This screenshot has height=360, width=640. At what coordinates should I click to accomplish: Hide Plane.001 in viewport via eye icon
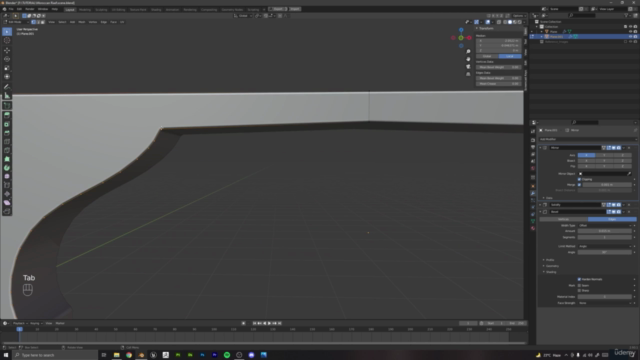(630, 37)
